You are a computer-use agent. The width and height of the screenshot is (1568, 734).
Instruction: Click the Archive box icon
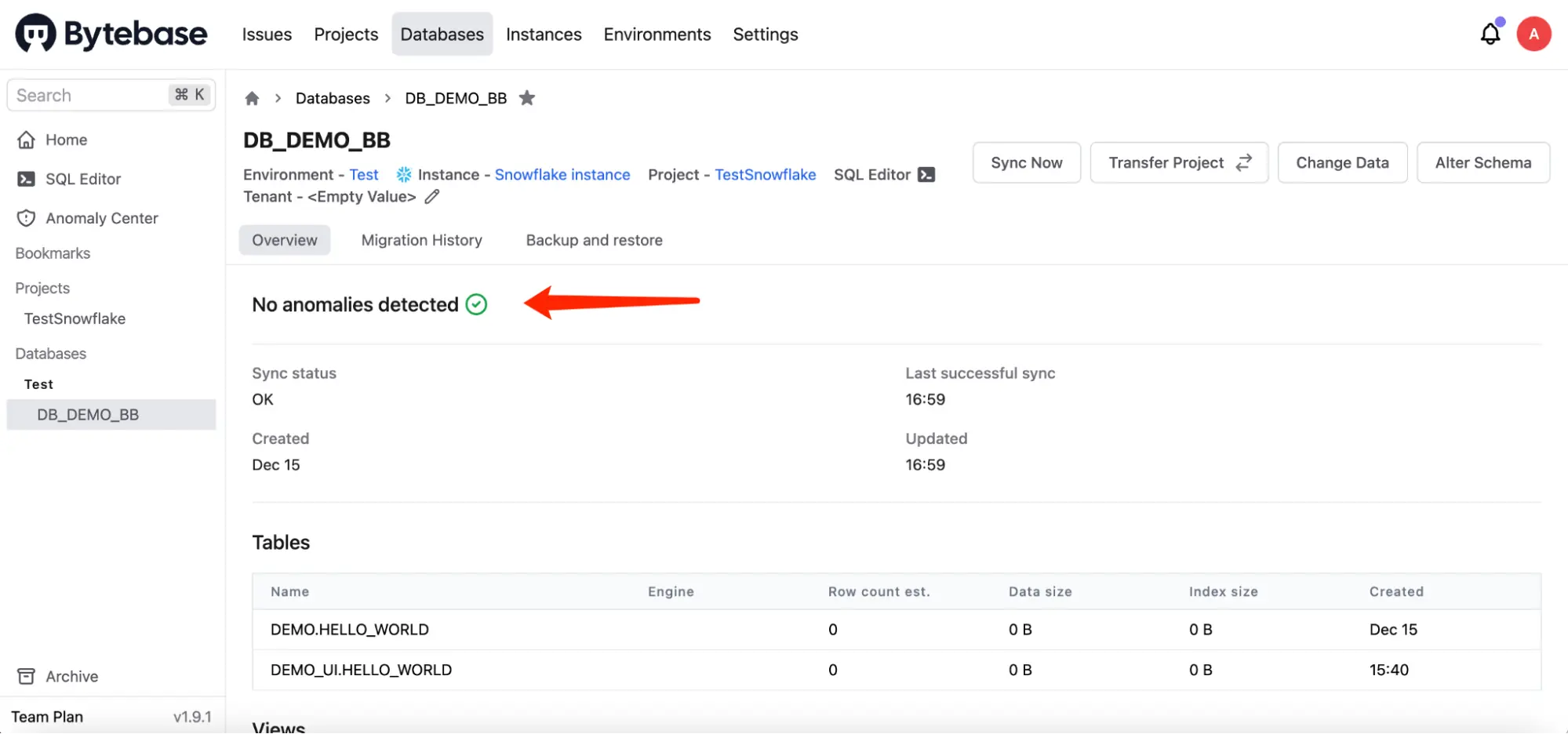[x=26, y=676]
